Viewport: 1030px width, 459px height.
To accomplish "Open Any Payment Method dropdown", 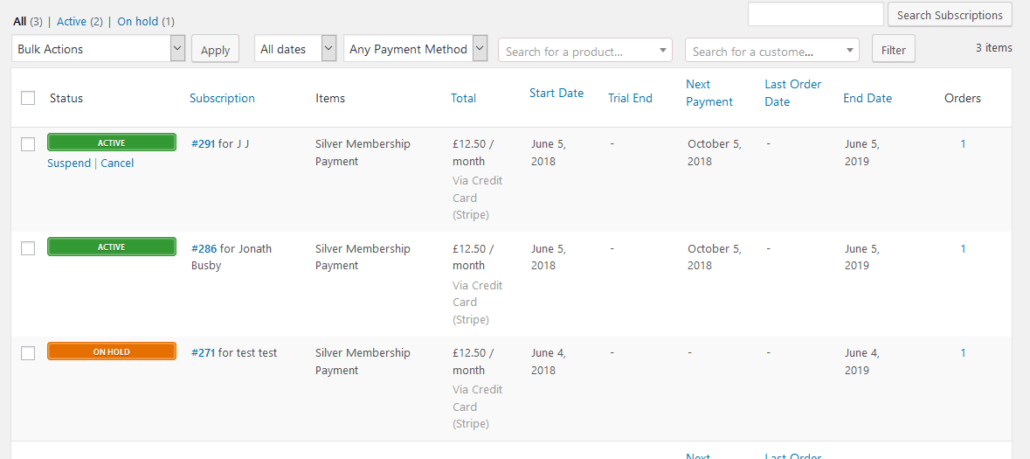I will (x=415, y=49).
